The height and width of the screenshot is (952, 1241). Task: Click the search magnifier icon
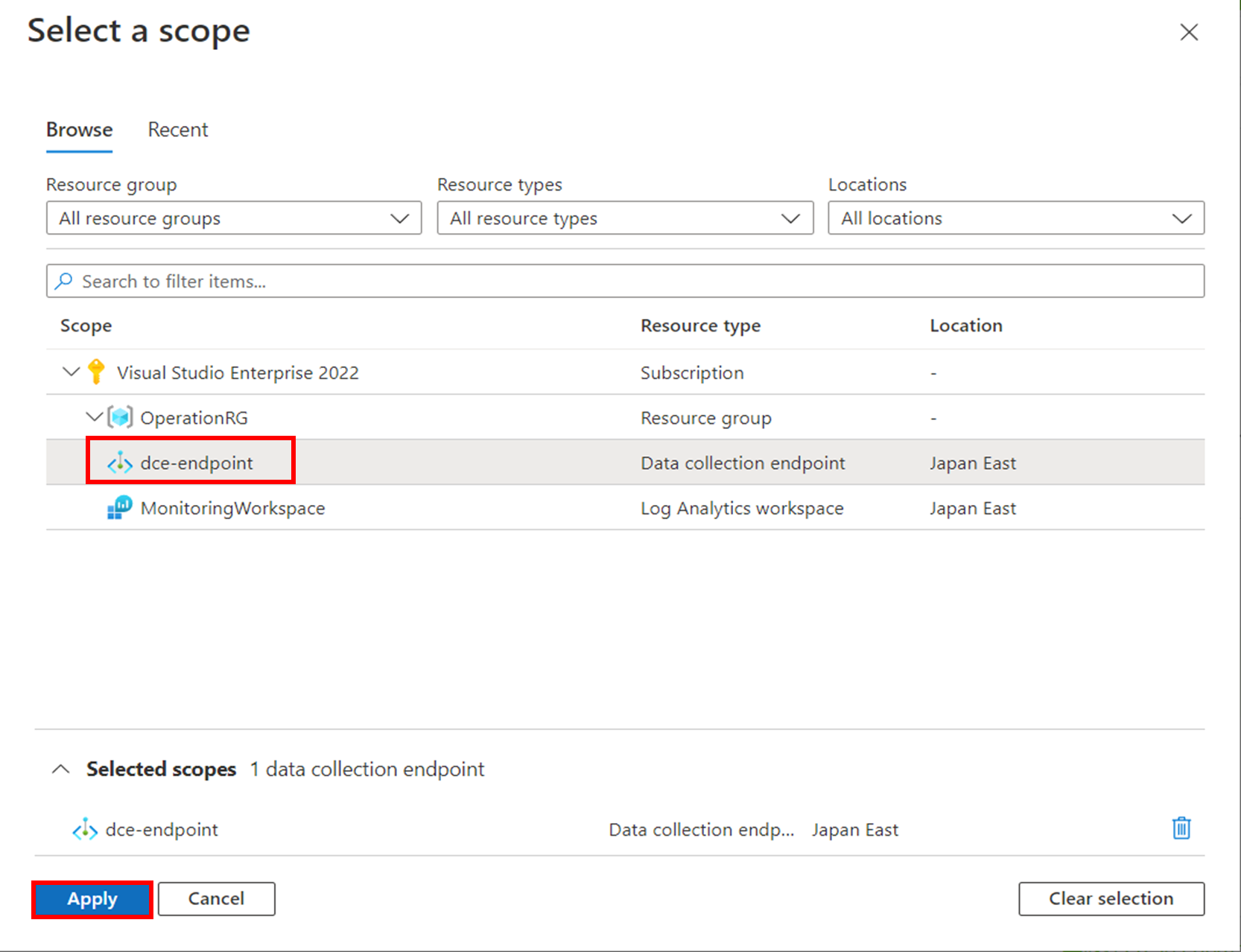(x=64, y=281)
